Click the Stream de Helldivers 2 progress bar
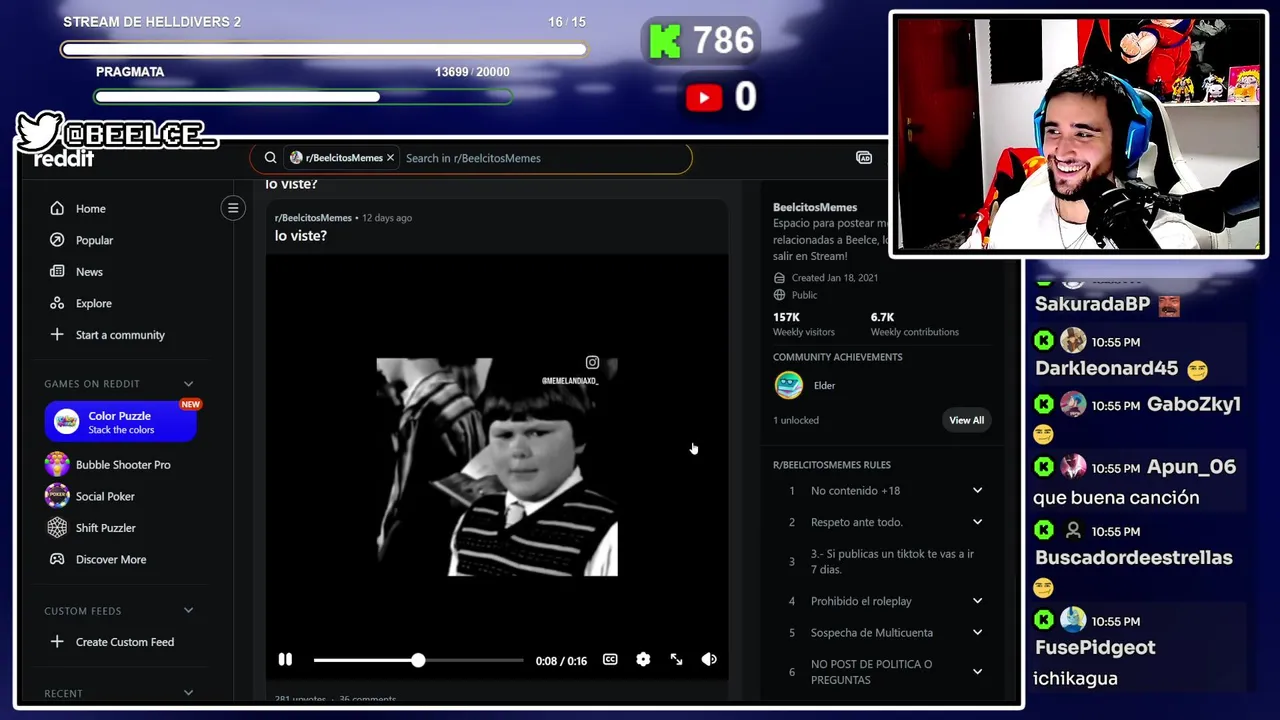This screenshot has width=1280, height=720. [x=324, y=49]
